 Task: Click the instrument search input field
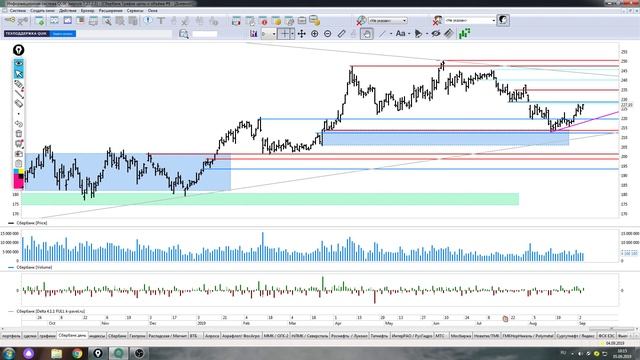204,34
